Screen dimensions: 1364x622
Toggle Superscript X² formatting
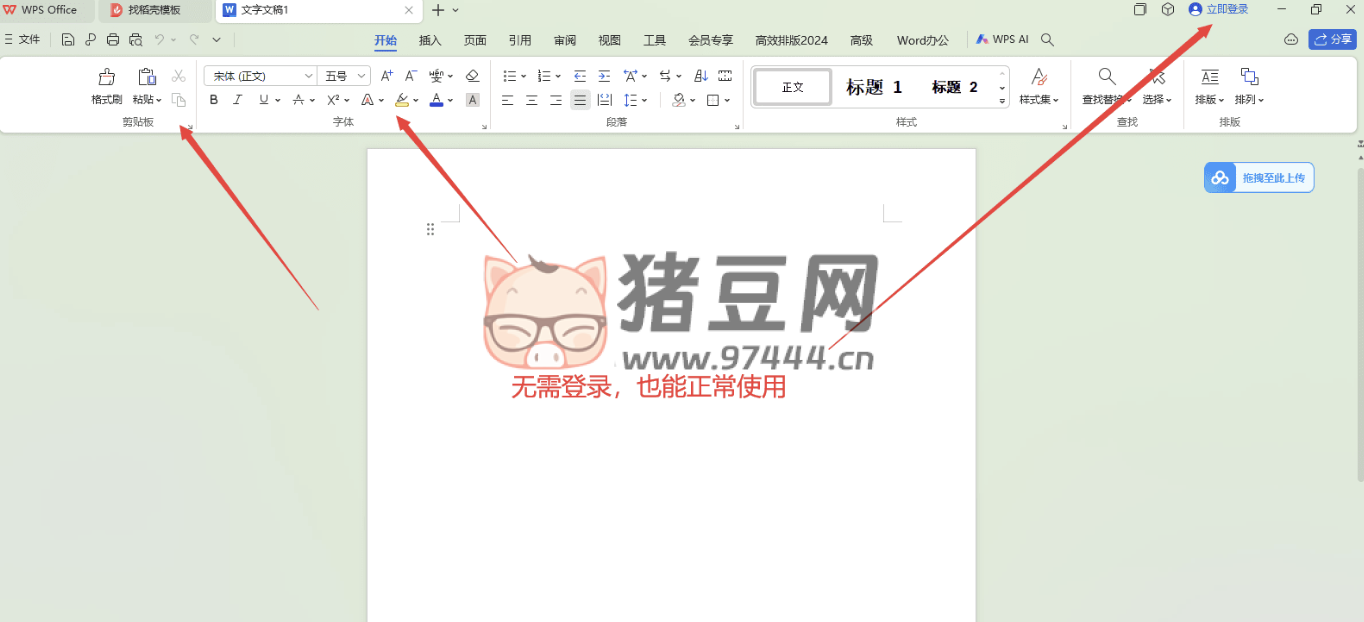pyautogui.click(x=333, y=100)
